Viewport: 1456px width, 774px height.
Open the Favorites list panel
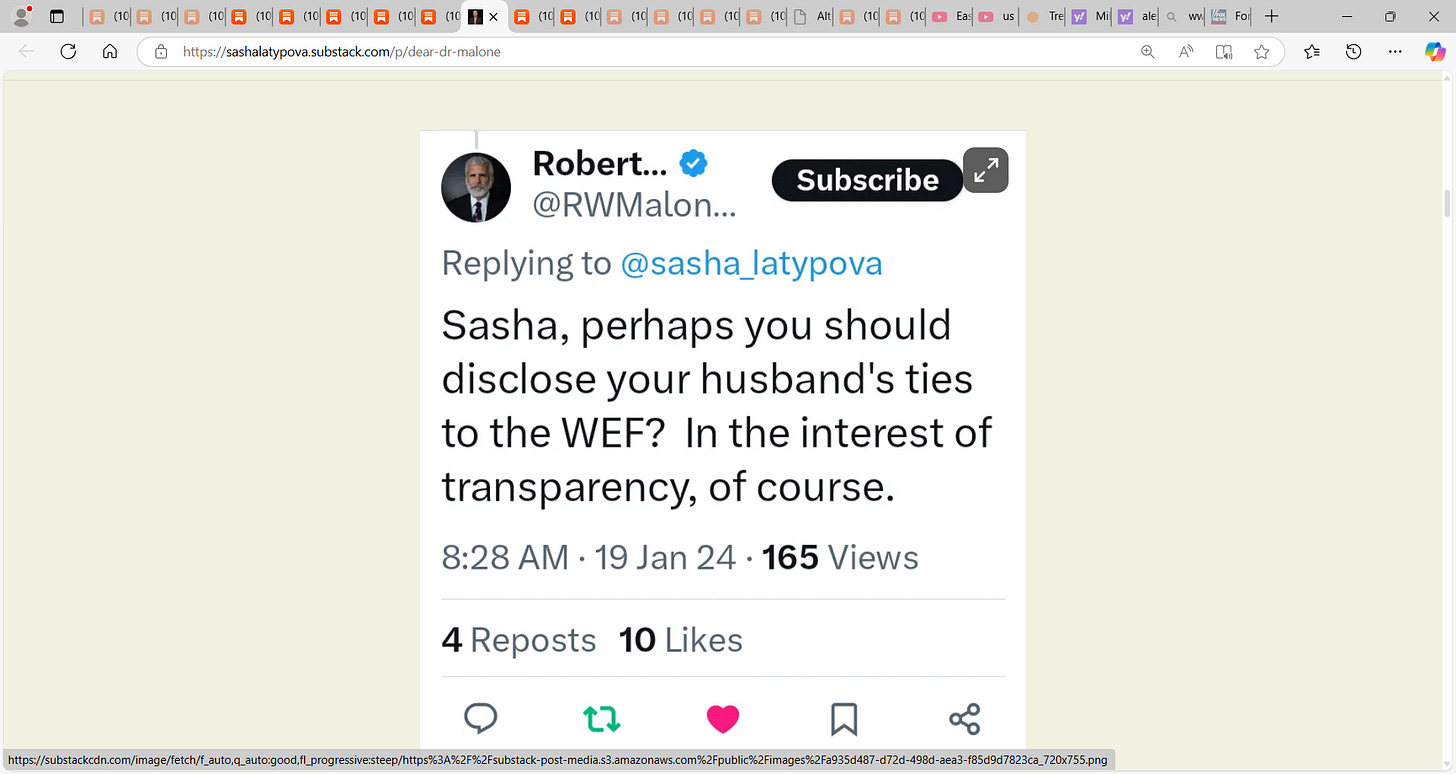[1312, 52]
